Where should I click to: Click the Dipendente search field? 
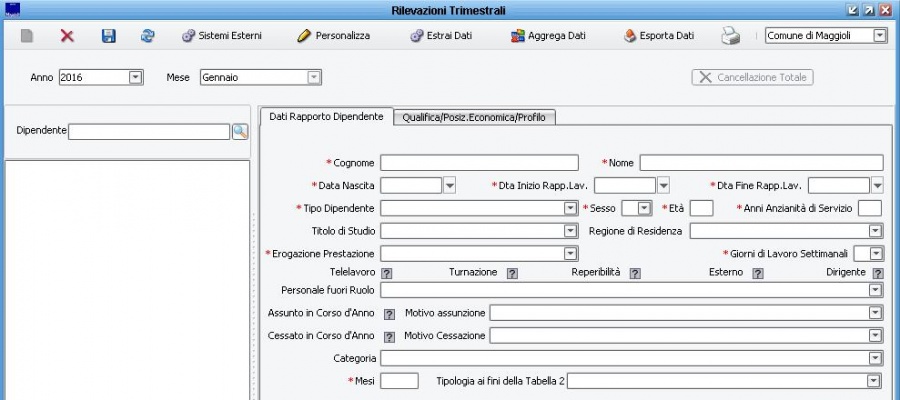(149, 131)
